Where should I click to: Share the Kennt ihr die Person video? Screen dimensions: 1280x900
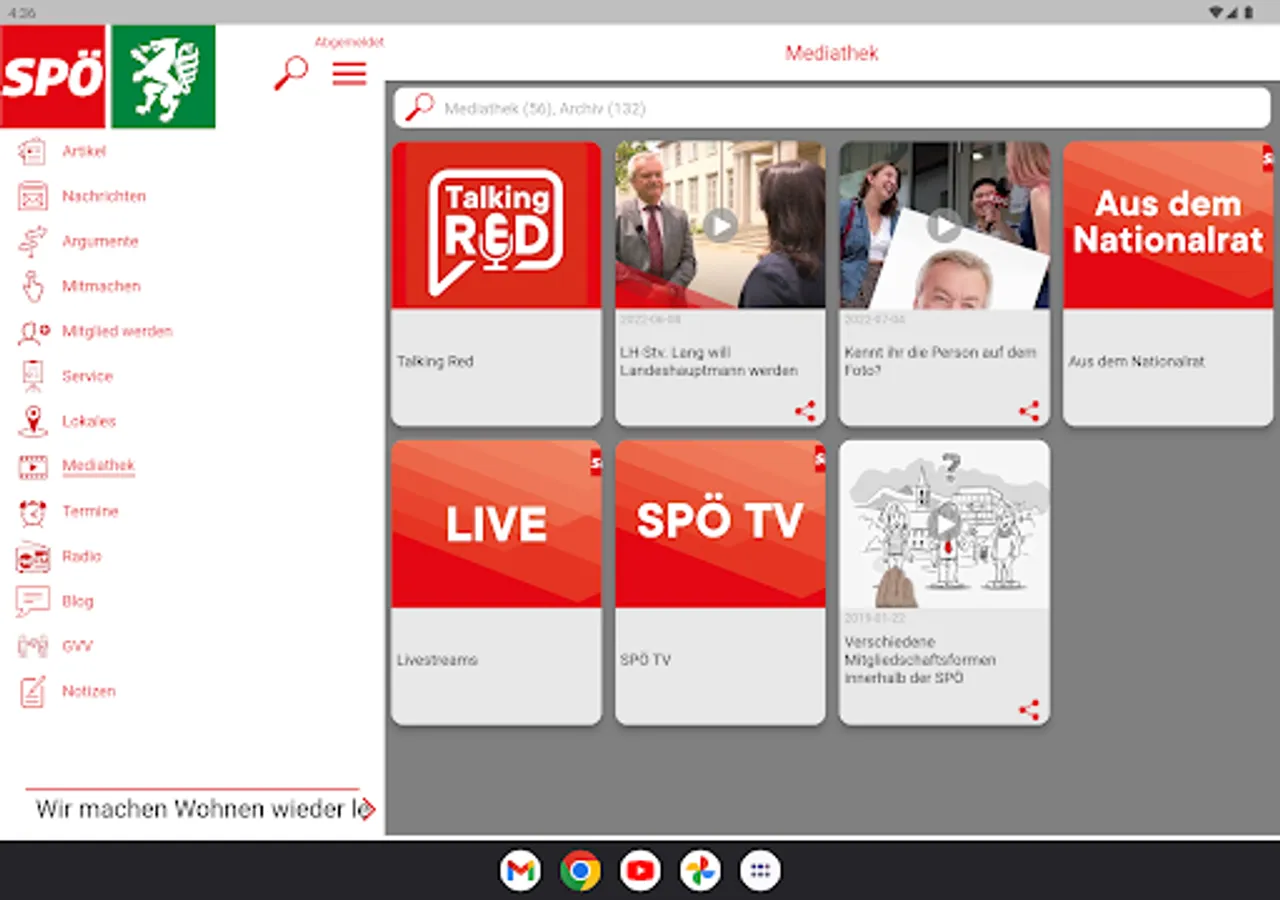tap(1029, 411)
